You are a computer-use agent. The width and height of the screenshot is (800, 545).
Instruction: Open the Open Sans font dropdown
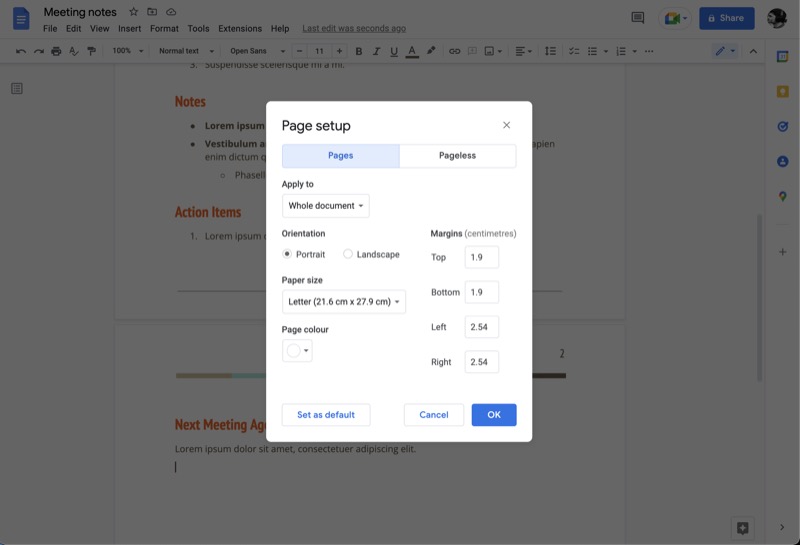[x=257, y=51]
